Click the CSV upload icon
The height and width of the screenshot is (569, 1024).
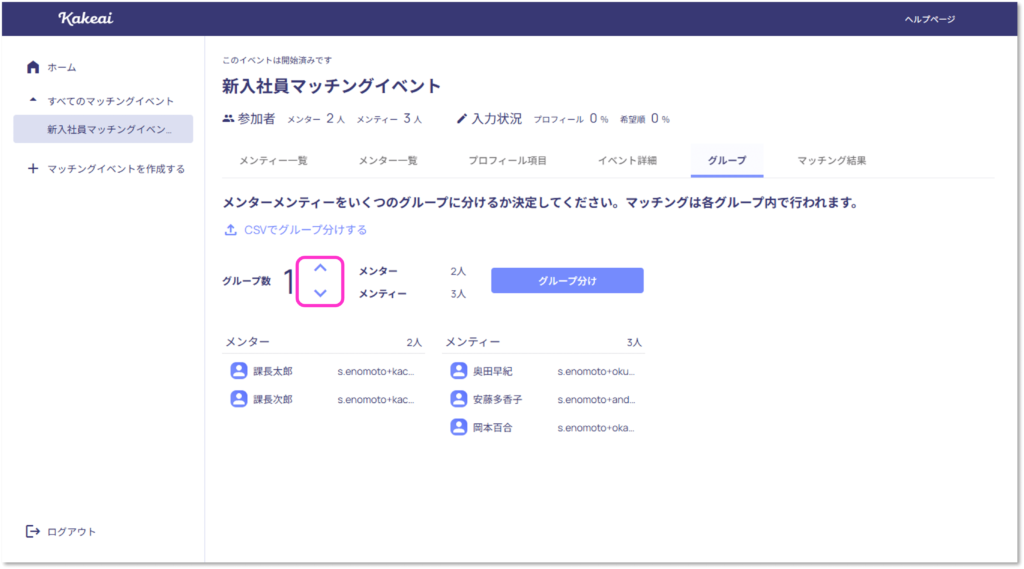(231, 230)
